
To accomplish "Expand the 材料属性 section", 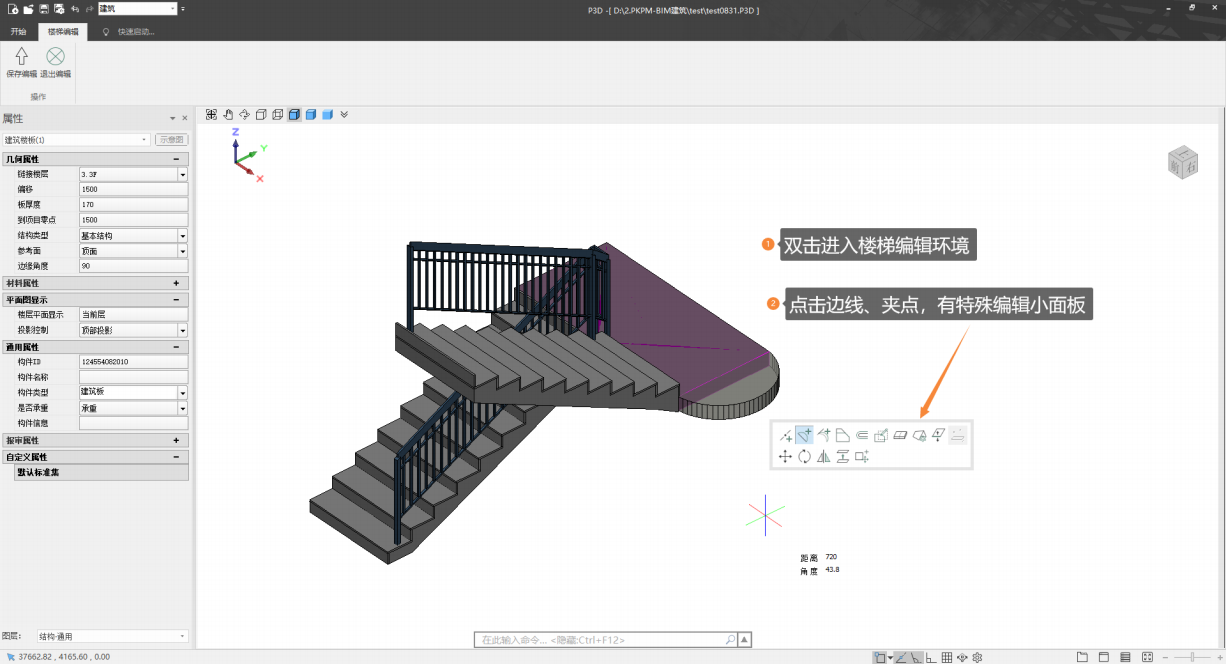I will click(x=176, y=283).
